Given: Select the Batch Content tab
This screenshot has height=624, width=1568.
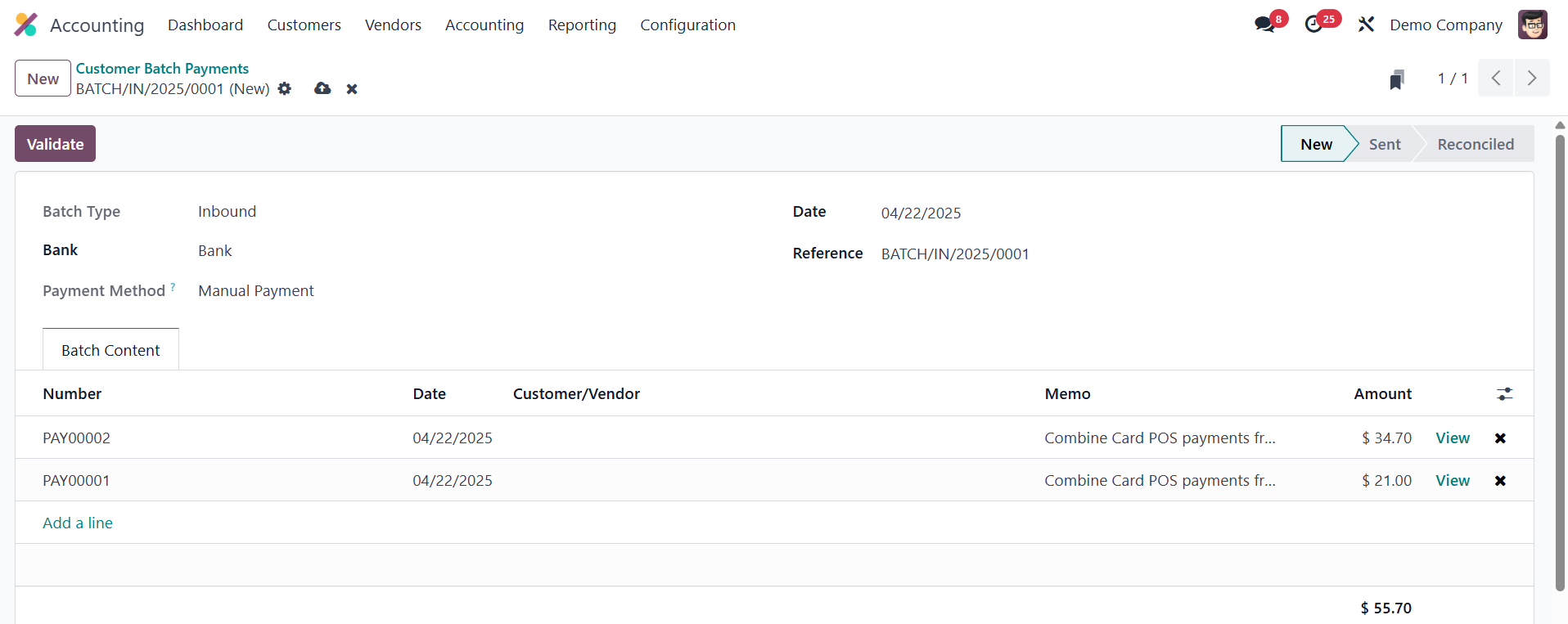Looking at the screenshot, I should pos(110,350).
